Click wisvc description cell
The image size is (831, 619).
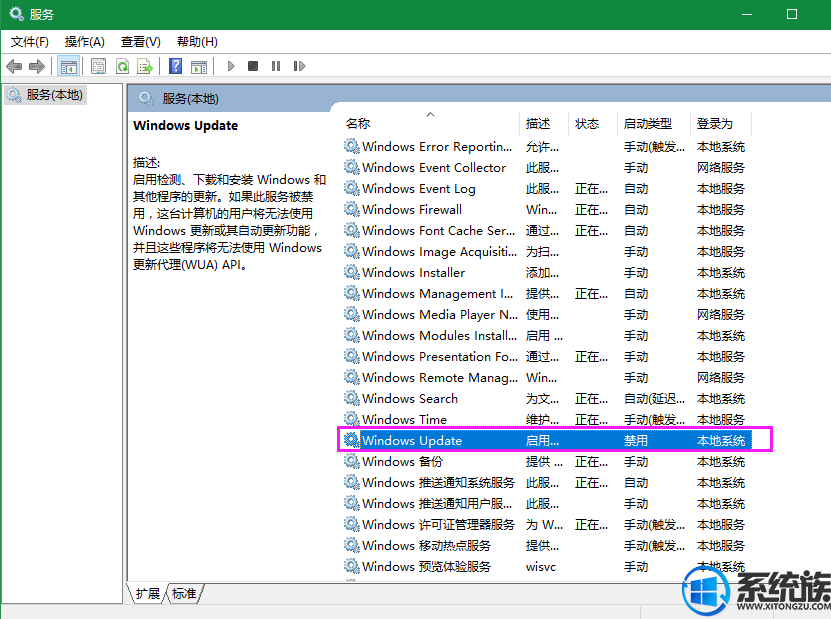pyautogui.click(x=541, y=567)
